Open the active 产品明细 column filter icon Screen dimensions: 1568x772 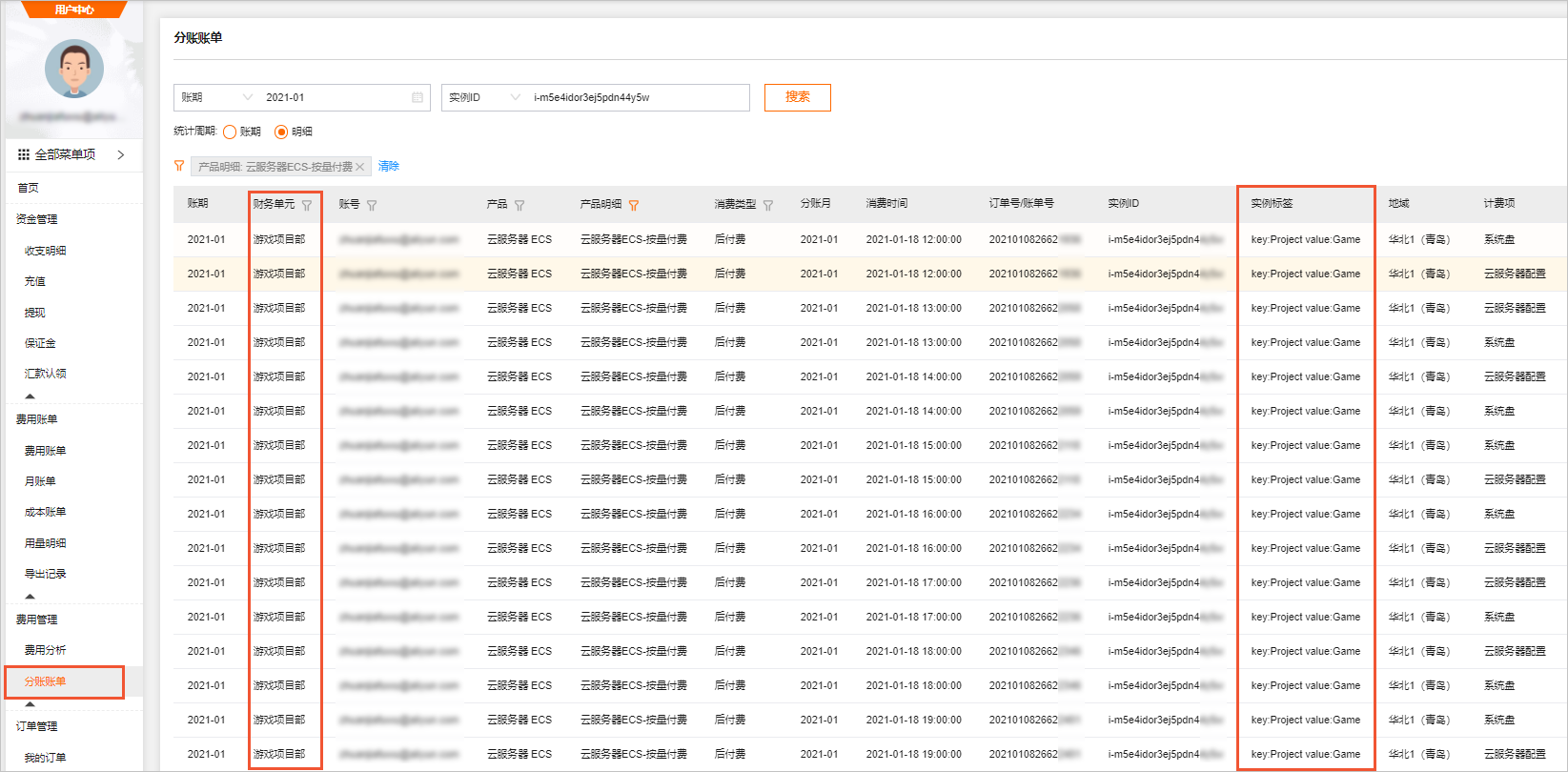[x=634, y=205]
